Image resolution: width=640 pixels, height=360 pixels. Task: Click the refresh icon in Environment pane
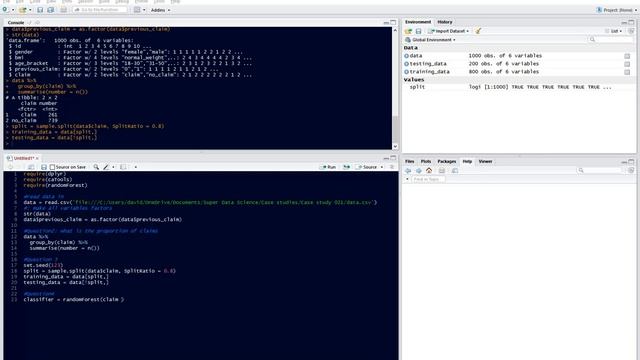coord(631,31)
